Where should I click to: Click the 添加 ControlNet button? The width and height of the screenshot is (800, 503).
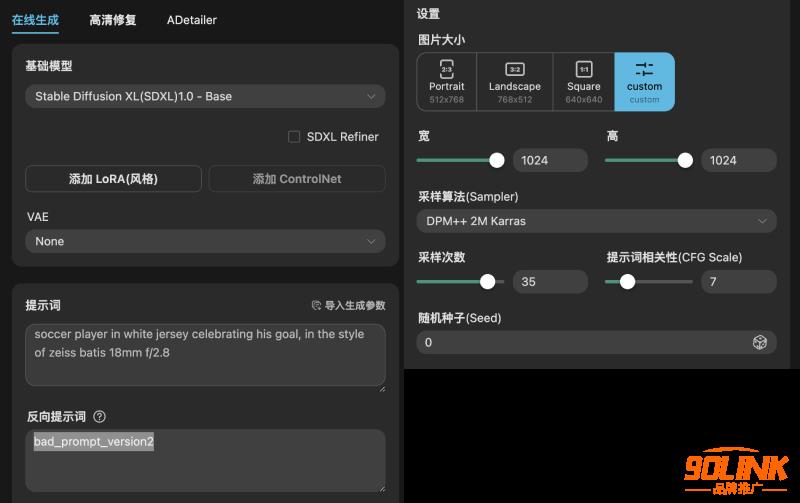297,179
